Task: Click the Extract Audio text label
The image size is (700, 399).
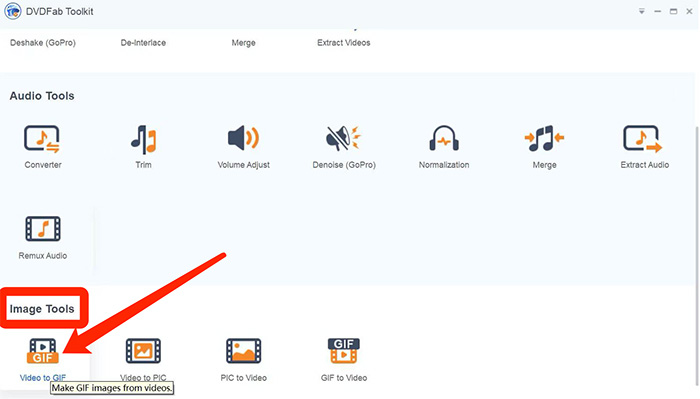Action: (645, 165)
